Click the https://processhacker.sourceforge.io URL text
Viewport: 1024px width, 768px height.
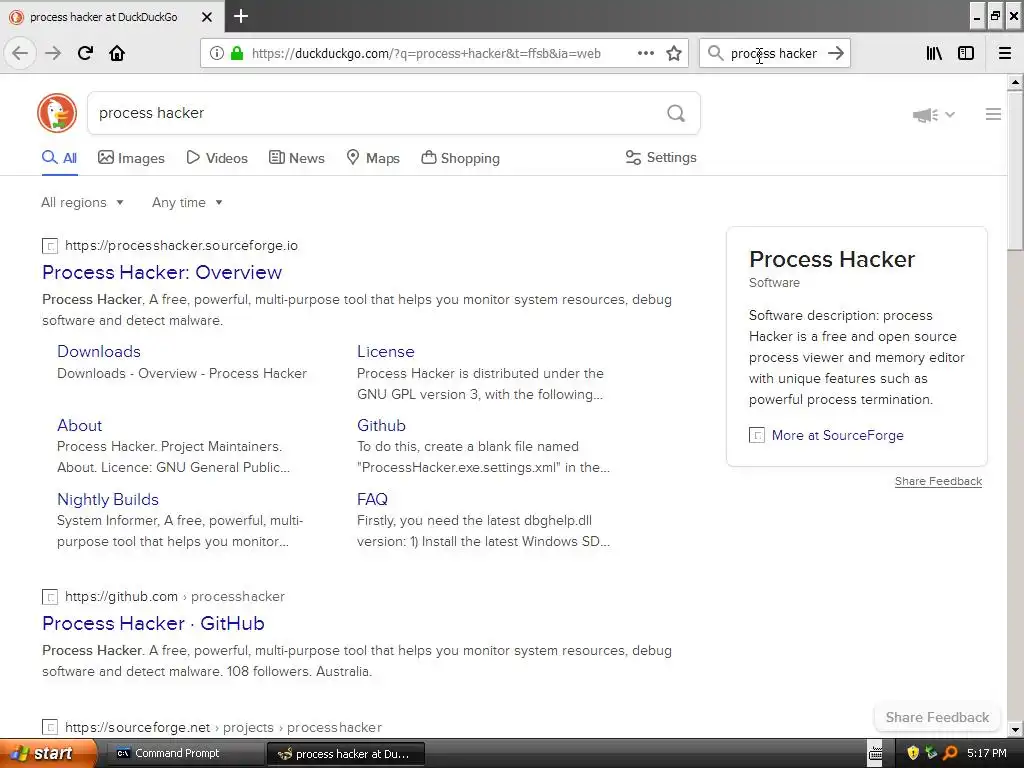[182, 246]
